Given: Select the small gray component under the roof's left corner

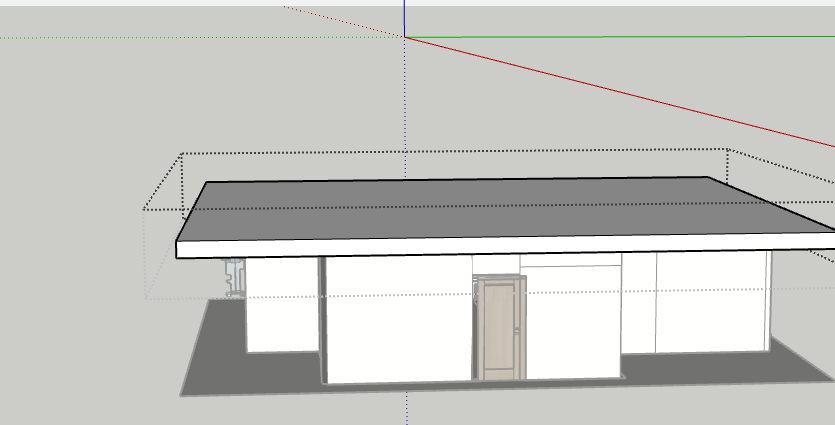Looking at the screenshot, I should point(235,276).
